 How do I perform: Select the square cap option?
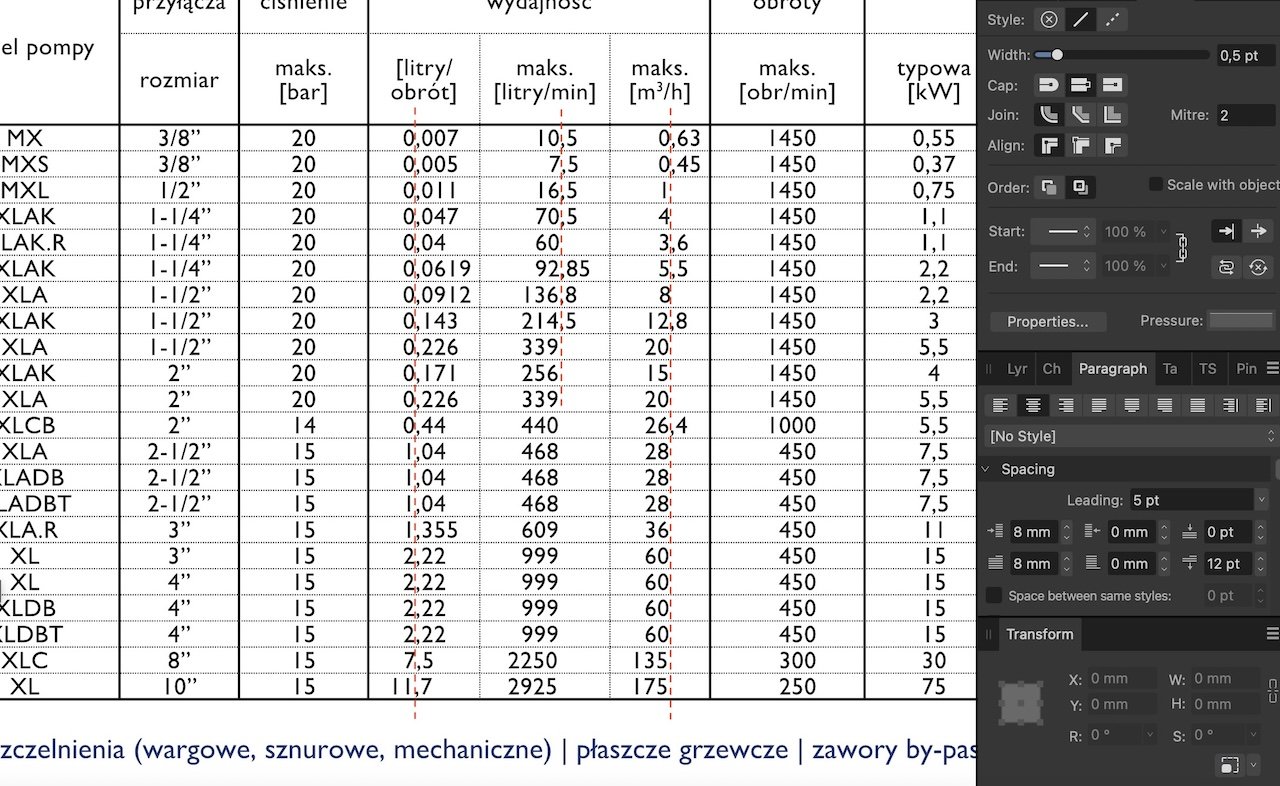point(1112,85)
